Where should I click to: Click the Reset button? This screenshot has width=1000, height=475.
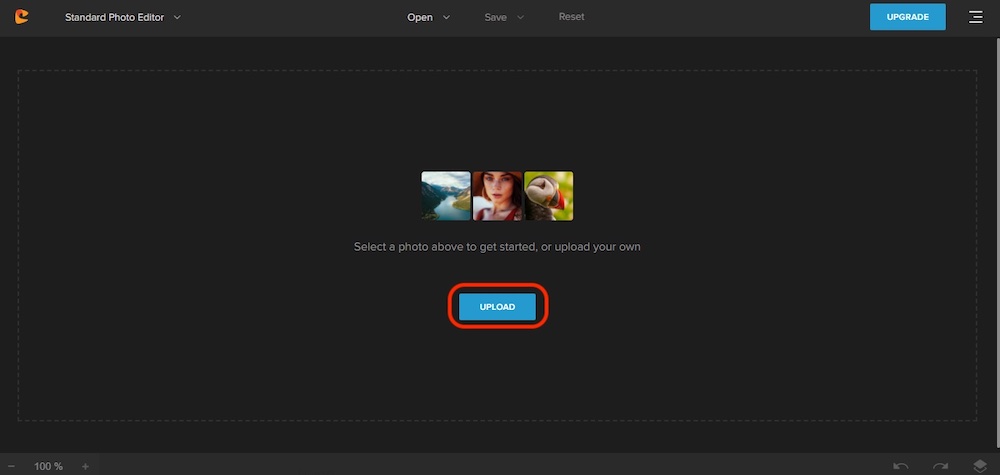pos(571,17)
